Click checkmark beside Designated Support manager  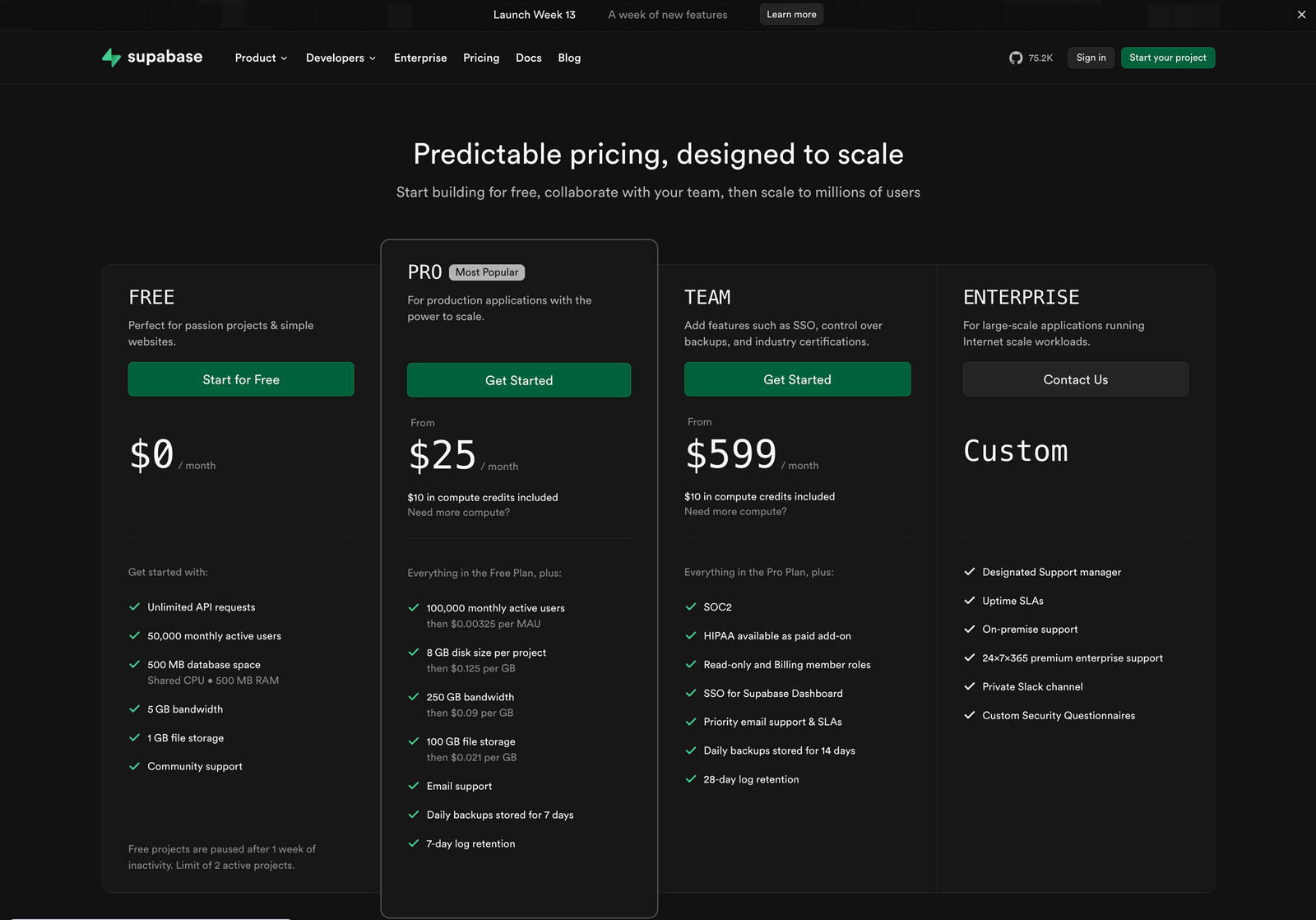click(x=970, y=572)
